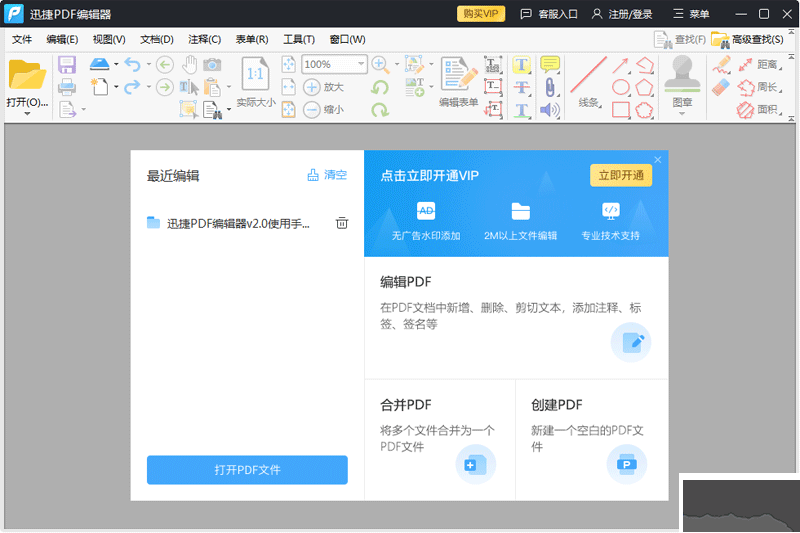Select the Stamp (图章) tool
The width and height of the screenshot is (800, 533).
[x=682, y=73]
